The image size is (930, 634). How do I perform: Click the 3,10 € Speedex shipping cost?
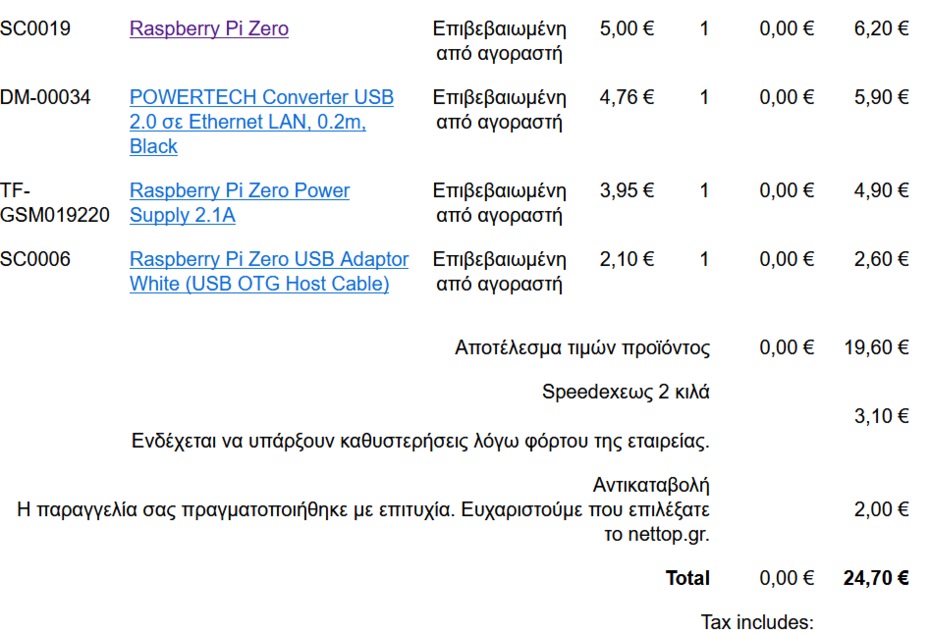point(881,416)
